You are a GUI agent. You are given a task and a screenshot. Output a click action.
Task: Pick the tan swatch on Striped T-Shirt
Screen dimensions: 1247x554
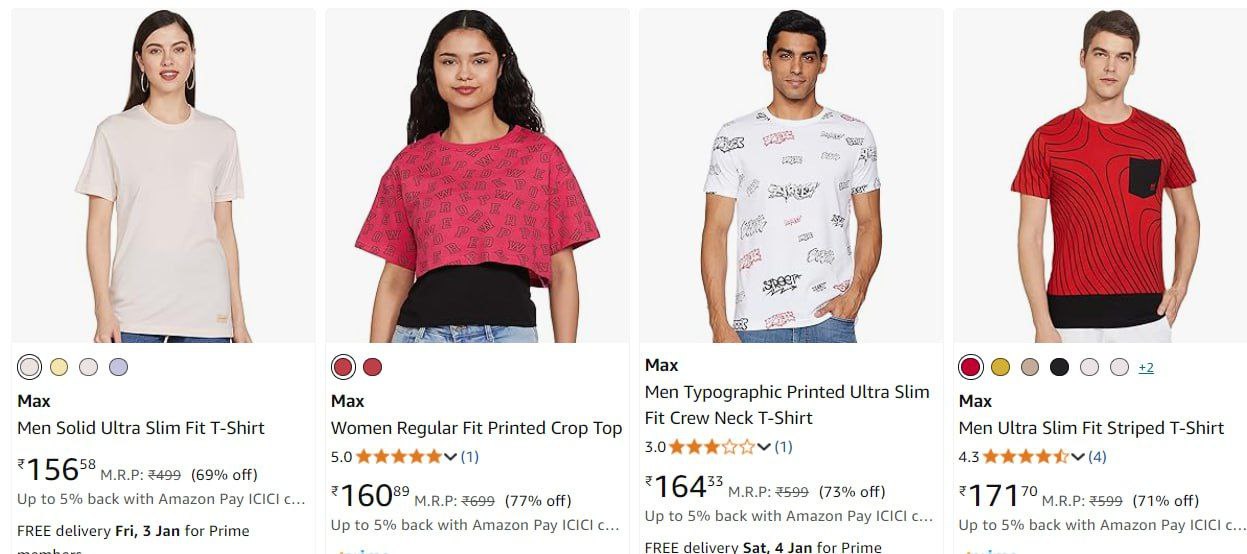[x=1030, y=367]
